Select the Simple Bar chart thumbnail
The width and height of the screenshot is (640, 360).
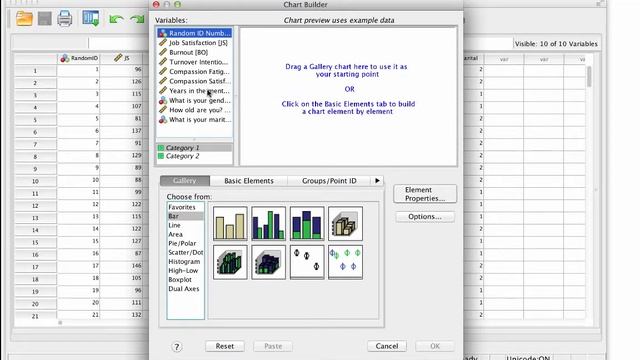pyautogui.click(x=230, y=223)
